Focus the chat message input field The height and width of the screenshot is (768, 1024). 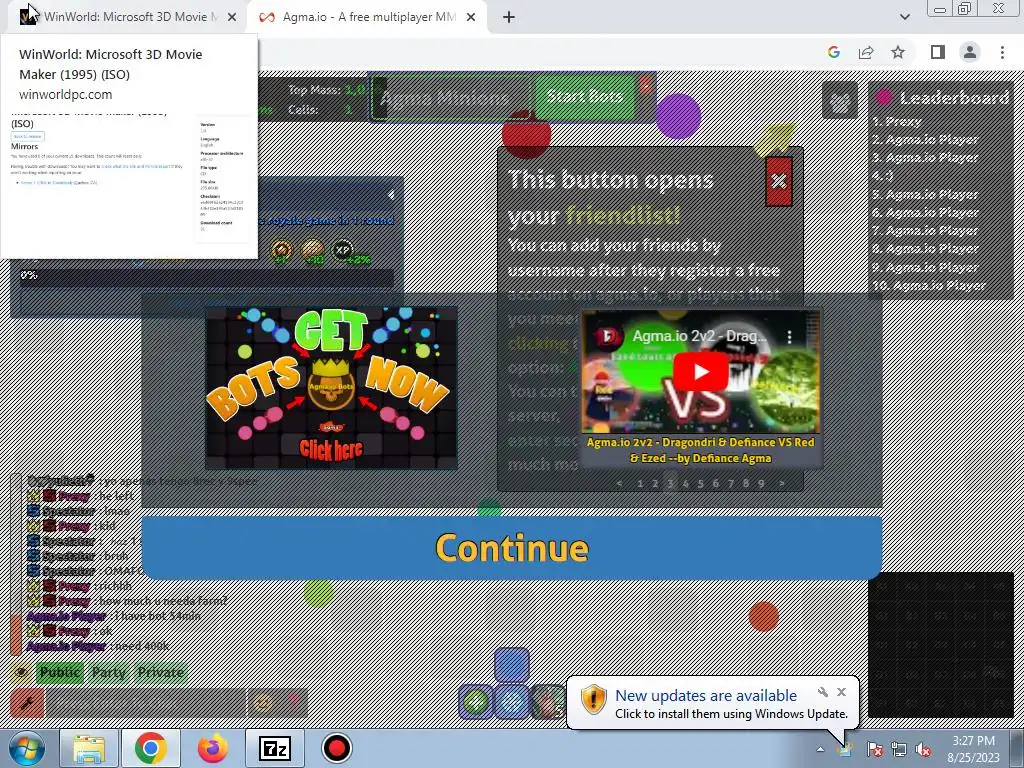tap(145, 703)
